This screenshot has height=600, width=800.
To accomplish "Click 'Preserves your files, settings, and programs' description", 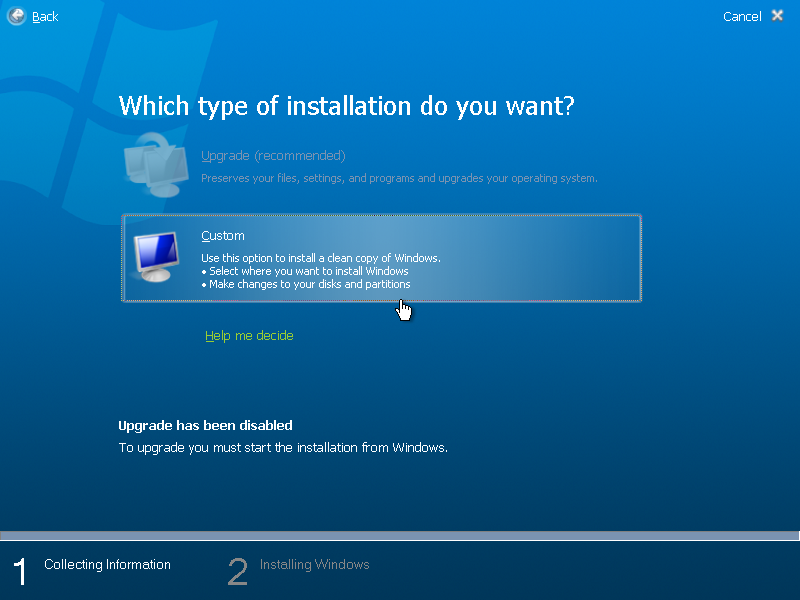I will [399, 178].
